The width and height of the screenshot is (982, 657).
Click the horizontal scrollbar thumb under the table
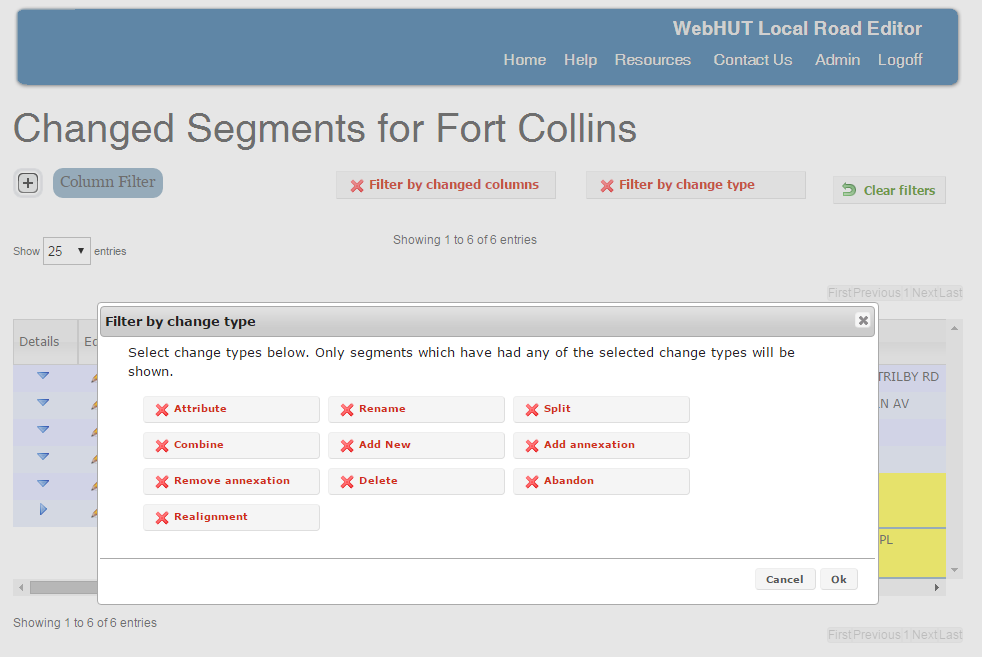[63, 587]
